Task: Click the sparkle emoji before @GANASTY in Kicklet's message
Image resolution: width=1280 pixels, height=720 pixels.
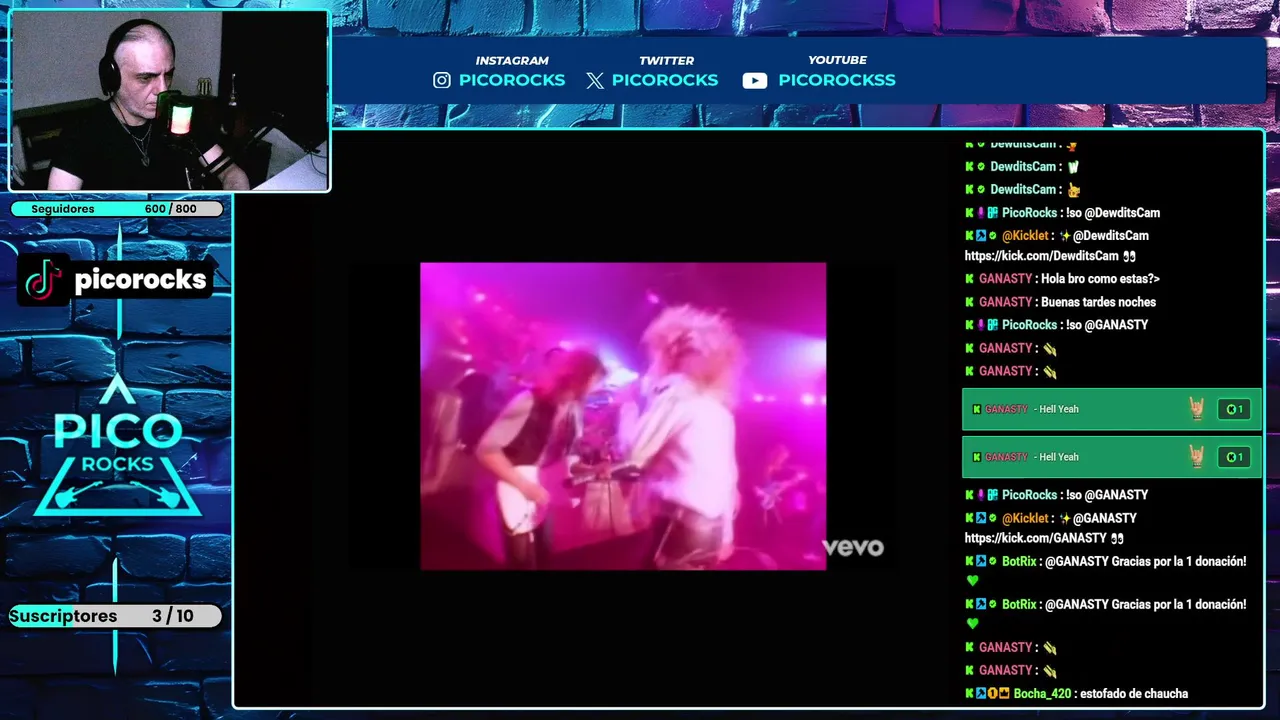Action: coord(1065,518)
